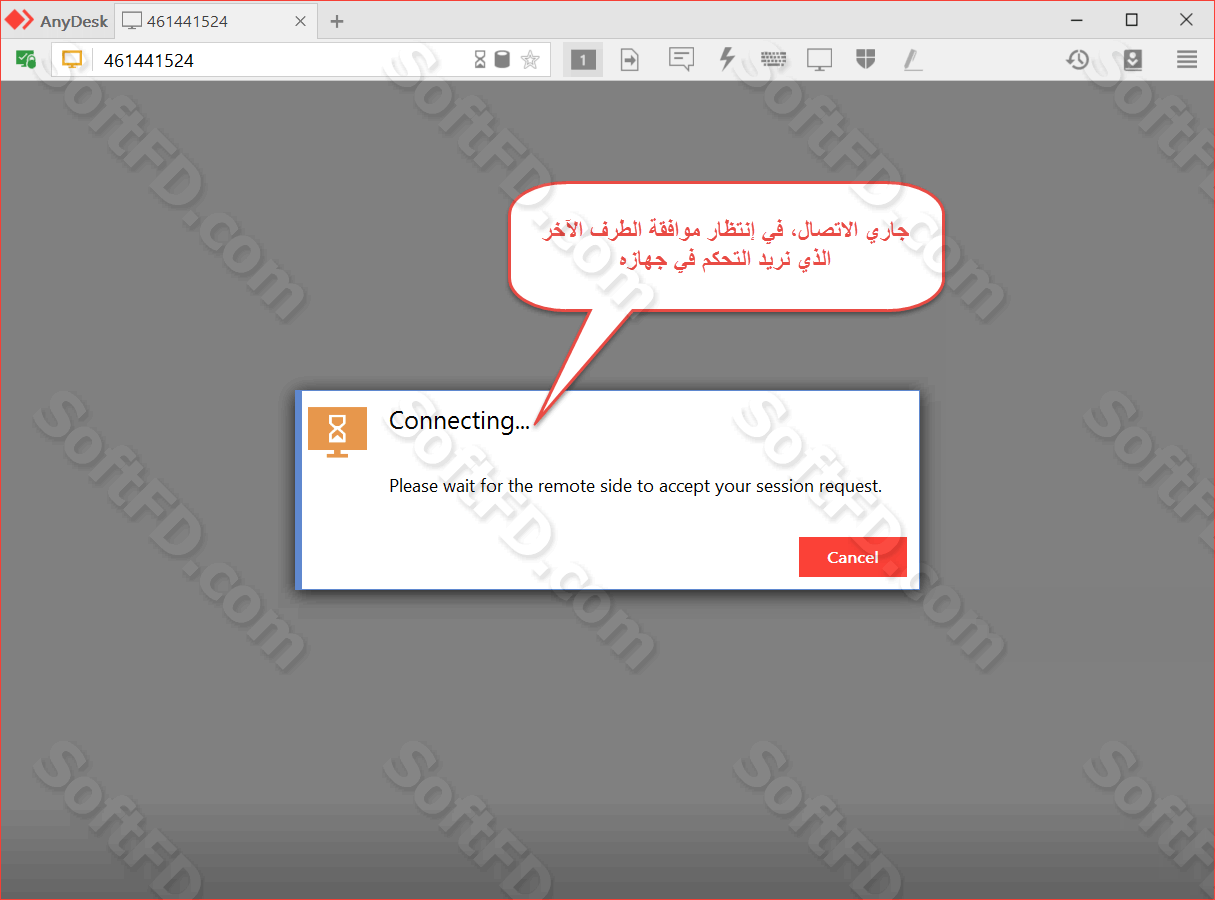Click the Connecting... dialog heading
The height and width of the screenshot is (900, 1215).
point(459,421)
